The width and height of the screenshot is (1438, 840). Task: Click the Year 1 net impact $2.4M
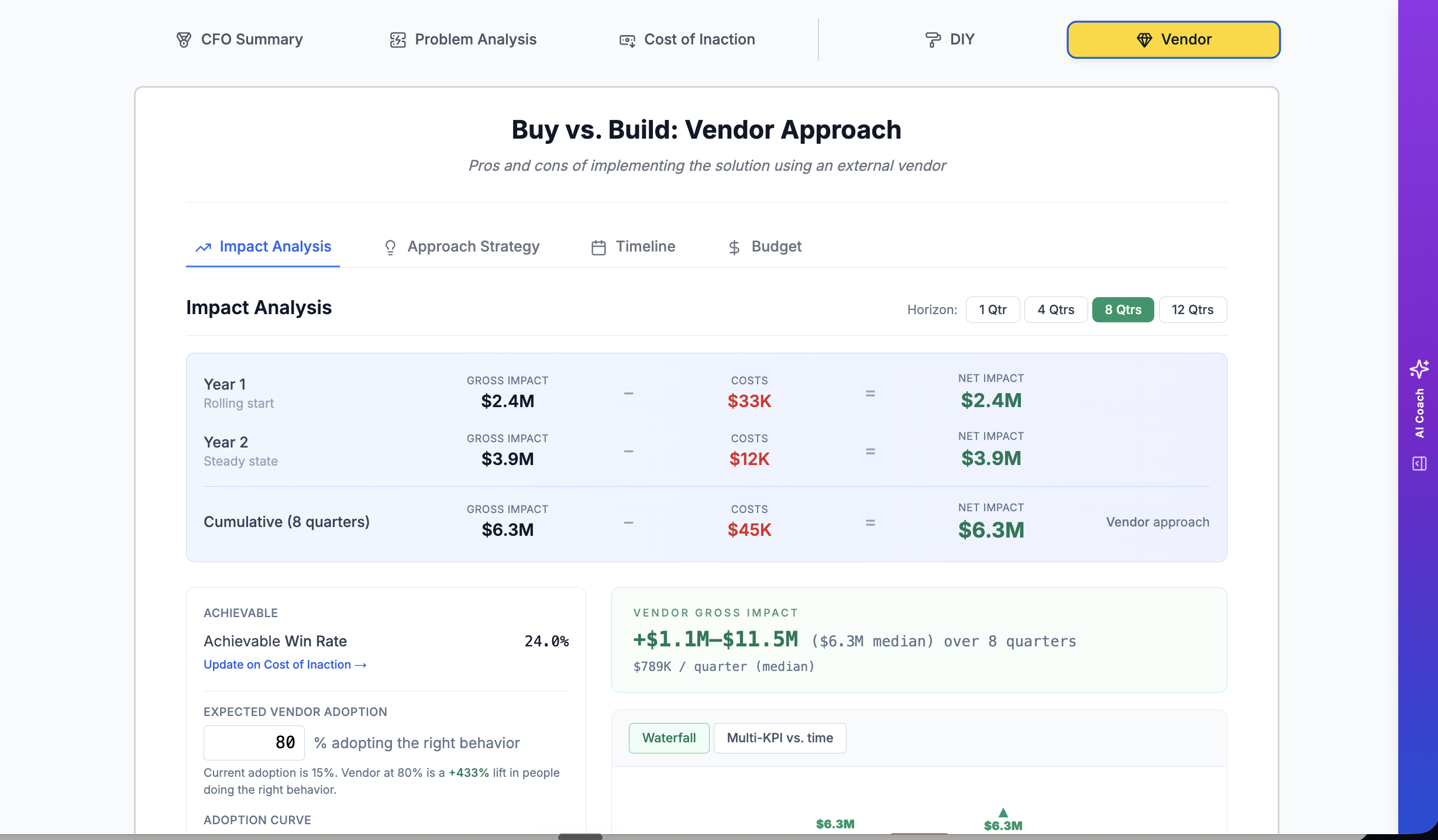(991, 400)
